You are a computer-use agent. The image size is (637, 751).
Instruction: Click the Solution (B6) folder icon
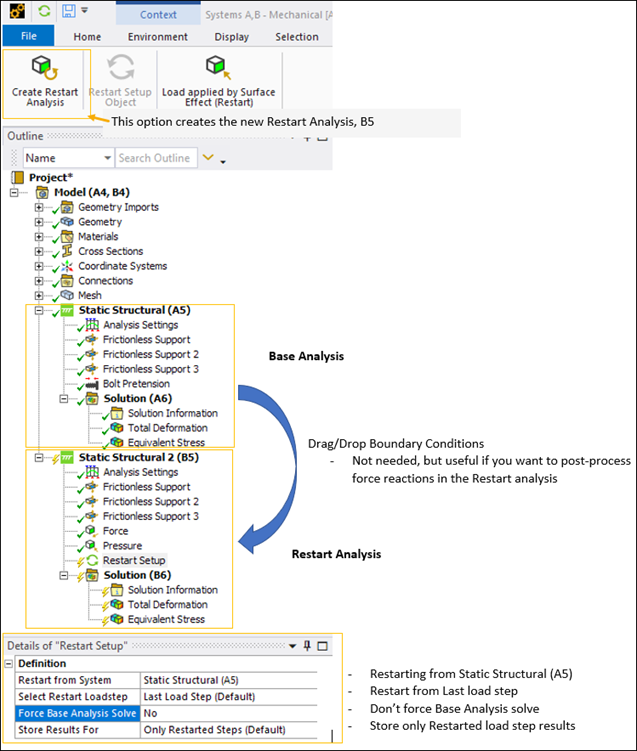pyautogui.click(x=92, y=575)
